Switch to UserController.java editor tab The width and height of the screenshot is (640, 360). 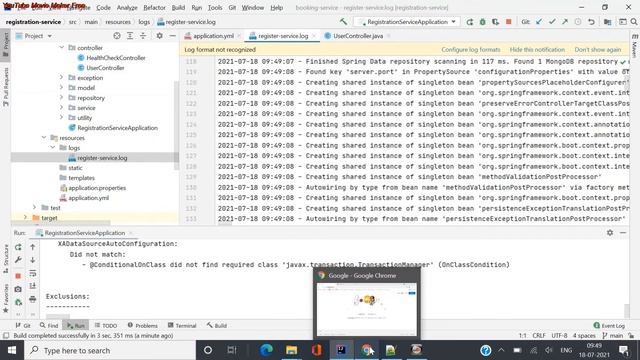click(358, 36)
